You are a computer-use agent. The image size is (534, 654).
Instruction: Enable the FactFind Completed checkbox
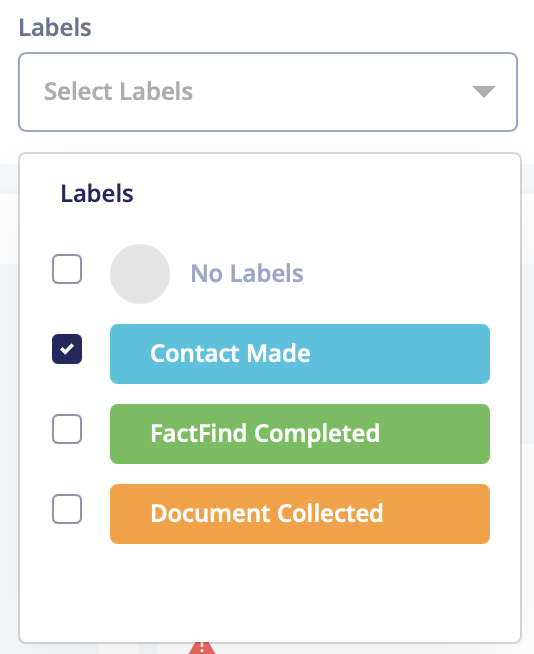coord(67,429)
